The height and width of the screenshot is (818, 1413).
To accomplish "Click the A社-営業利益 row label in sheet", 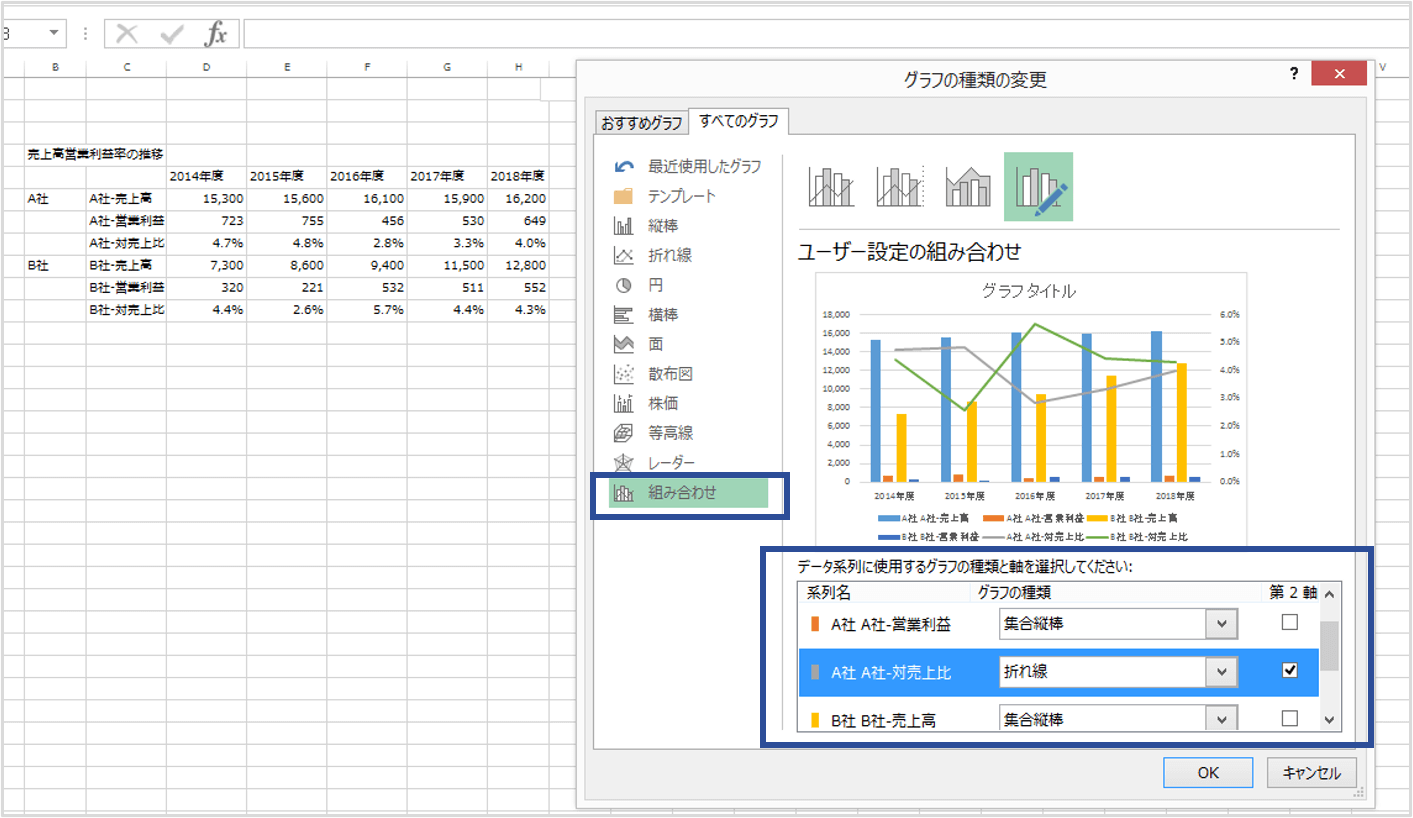I will click(x=126, y=221).
